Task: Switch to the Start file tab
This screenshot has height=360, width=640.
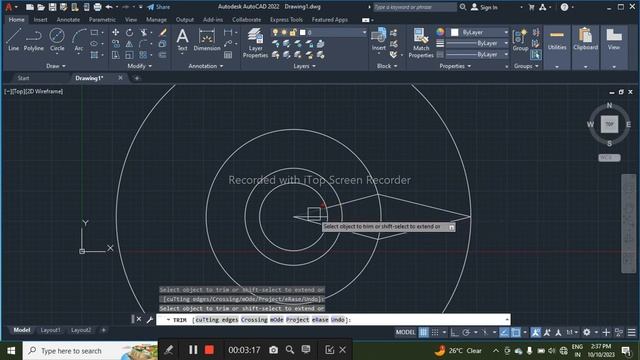Action: pos(23,78)
